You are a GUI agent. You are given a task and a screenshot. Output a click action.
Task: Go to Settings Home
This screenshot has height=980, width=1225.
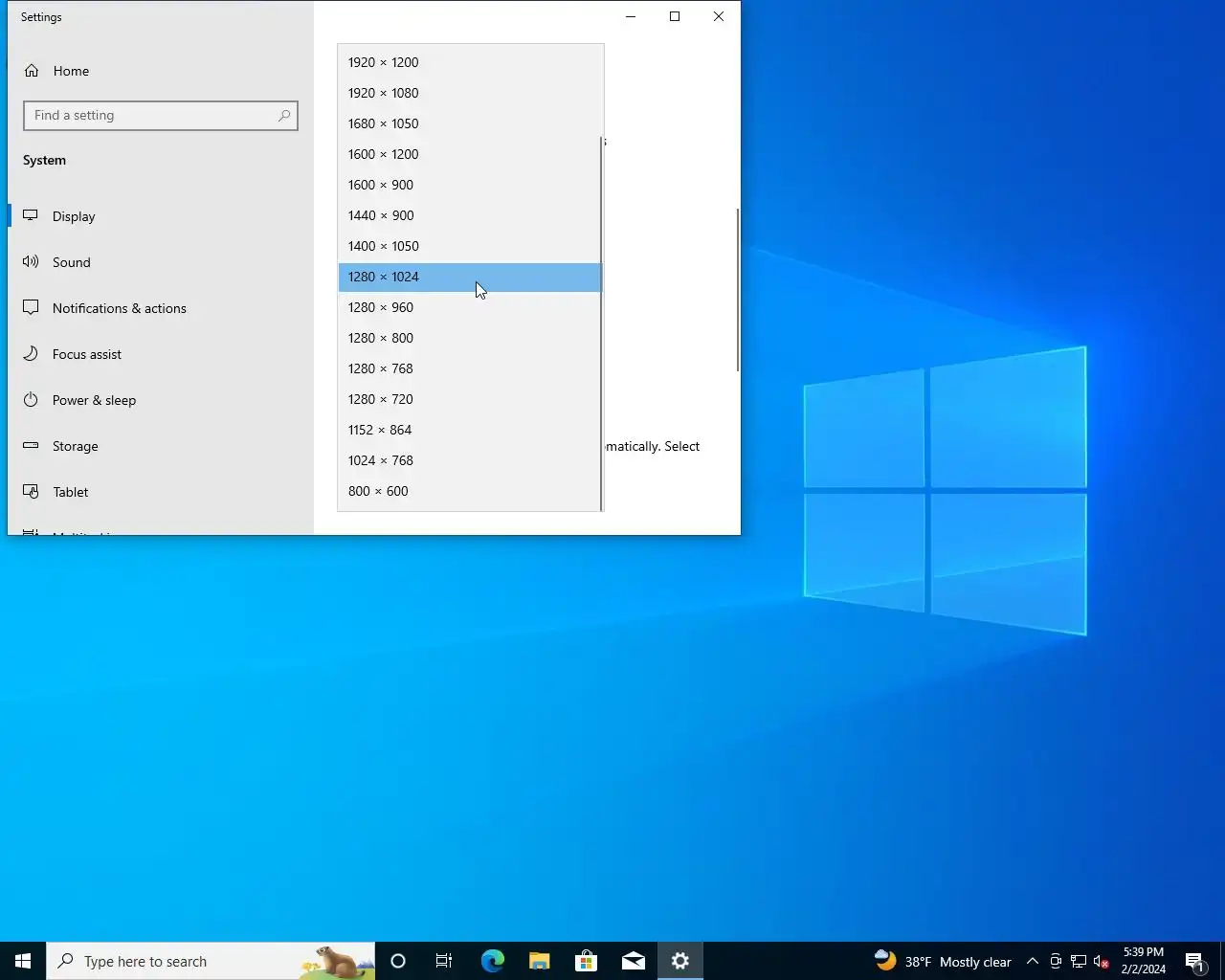[x=161, y=71]
